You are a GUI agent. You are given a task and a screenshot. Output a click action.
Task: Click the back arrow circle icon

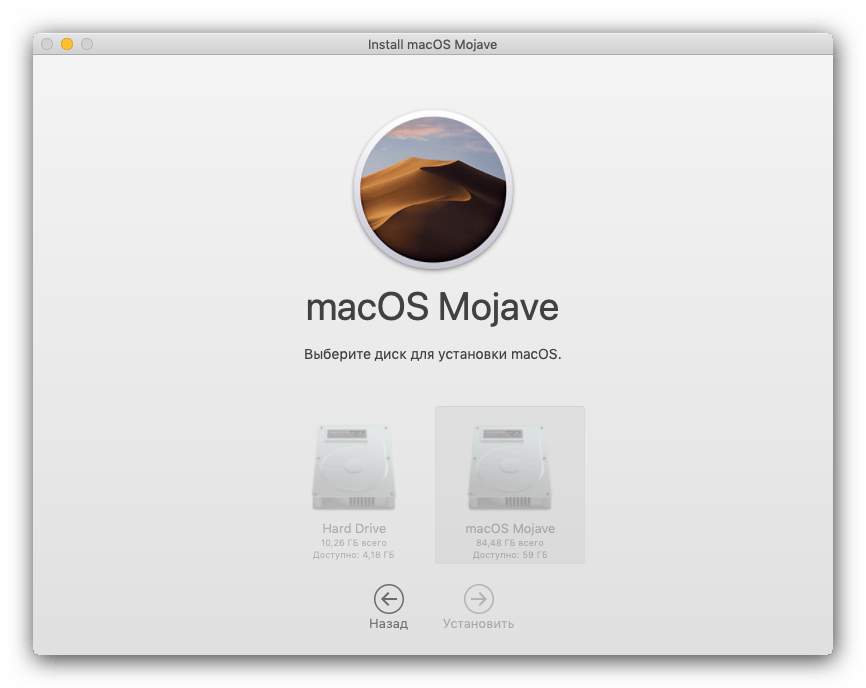click(x=388, y=598)
